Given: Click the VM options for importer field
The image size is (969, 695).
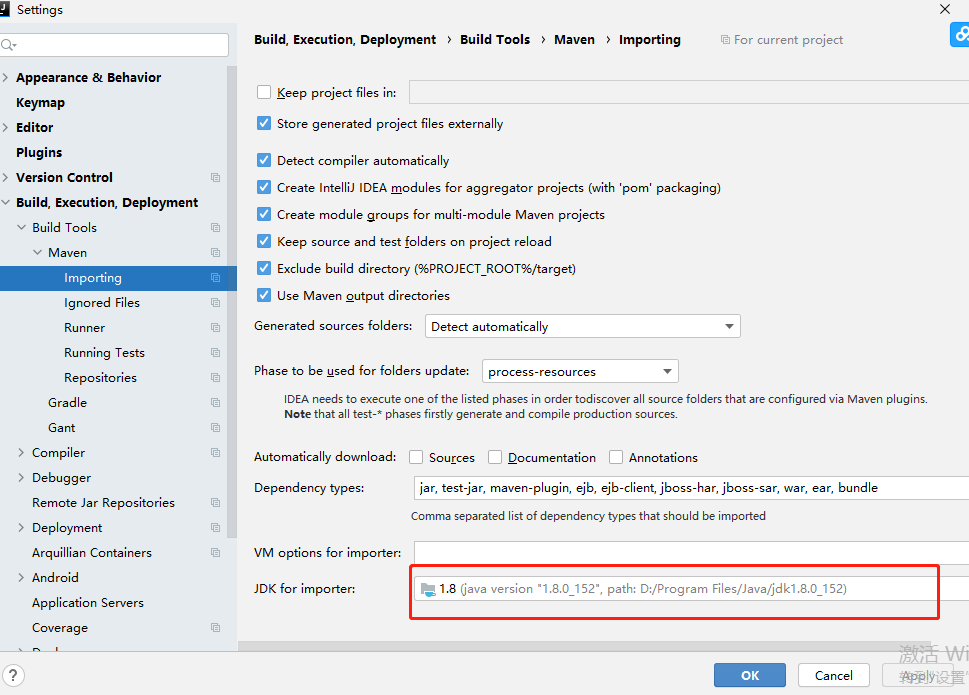Looking at the screenshot, I should [x=692, y=553].
